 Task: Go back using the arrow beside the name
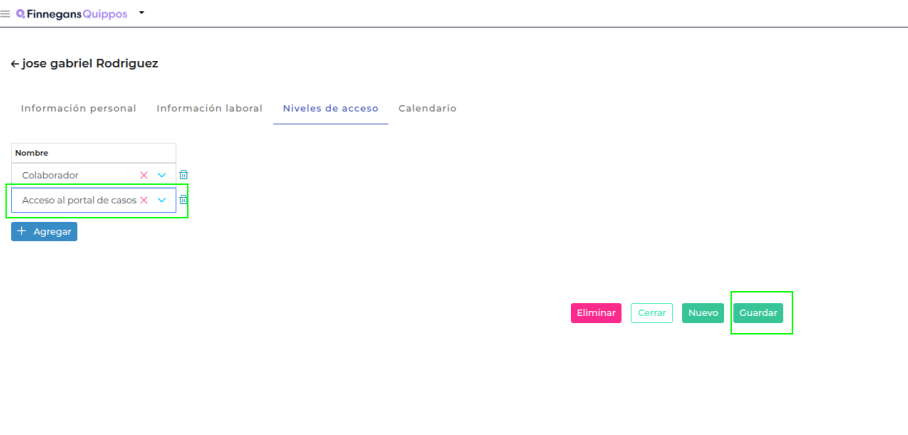pyautogui.click(x=14, y=63)
